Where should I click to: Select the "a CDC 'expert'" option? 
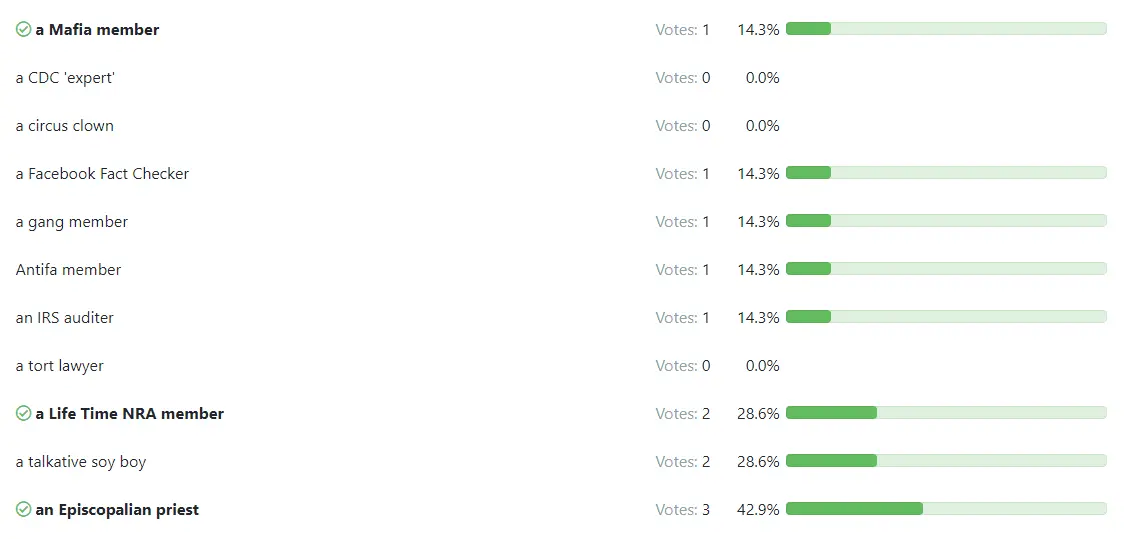[65, 78]
